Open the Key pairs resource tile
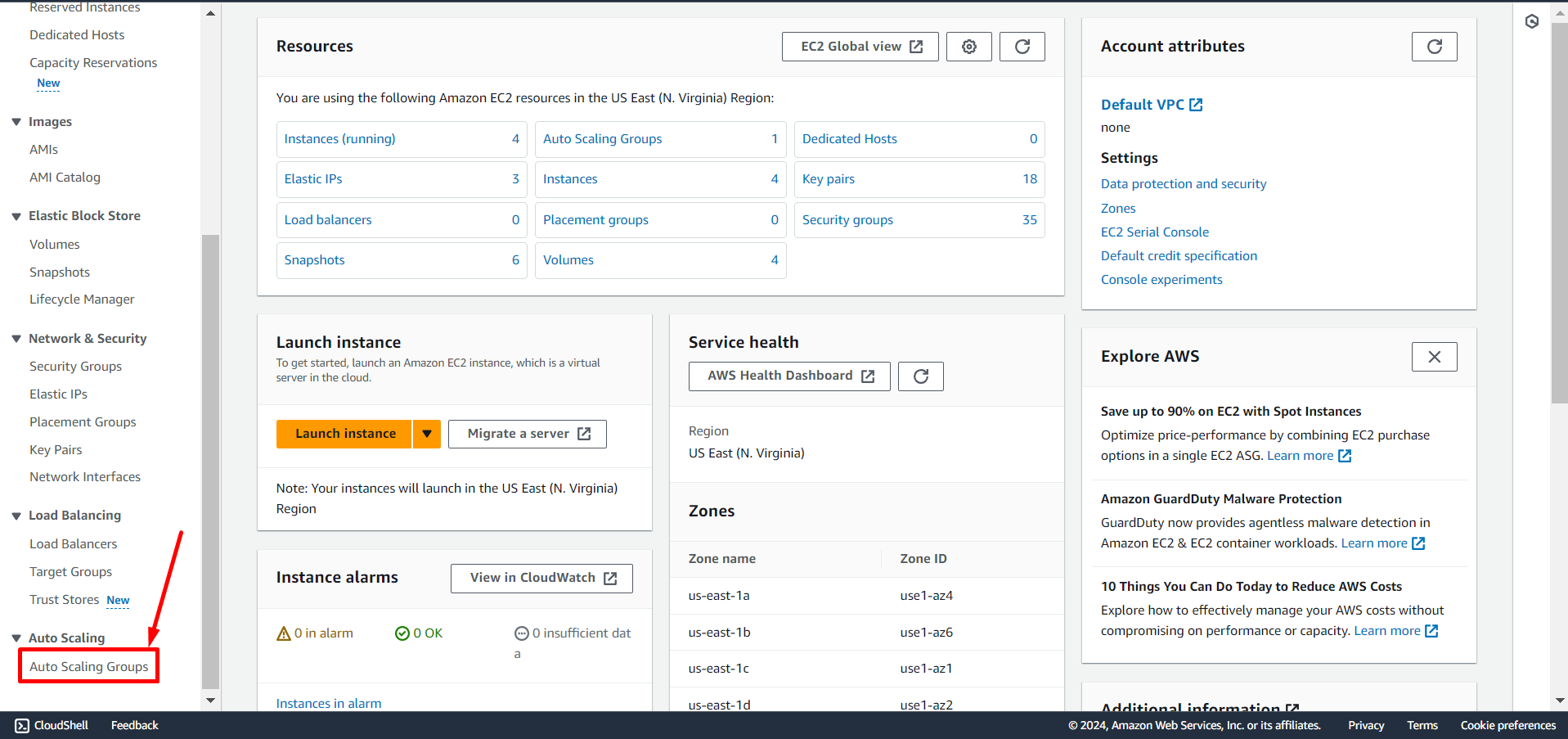 pyautogui.click(x=919, y=179)
